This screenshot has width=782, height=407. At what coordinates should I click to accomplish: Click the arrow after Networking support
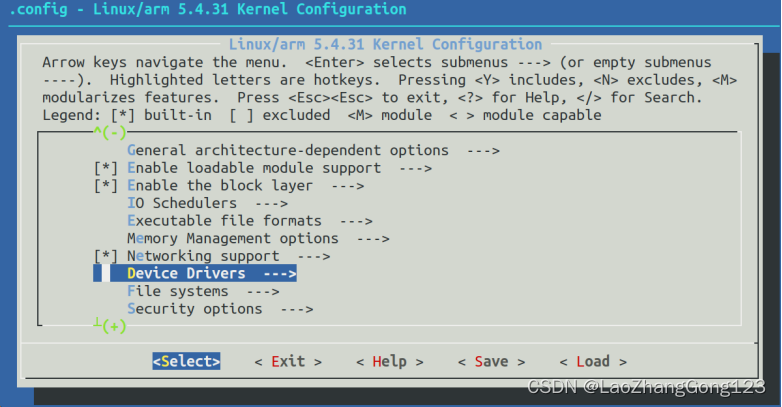(x=314, y=256)
